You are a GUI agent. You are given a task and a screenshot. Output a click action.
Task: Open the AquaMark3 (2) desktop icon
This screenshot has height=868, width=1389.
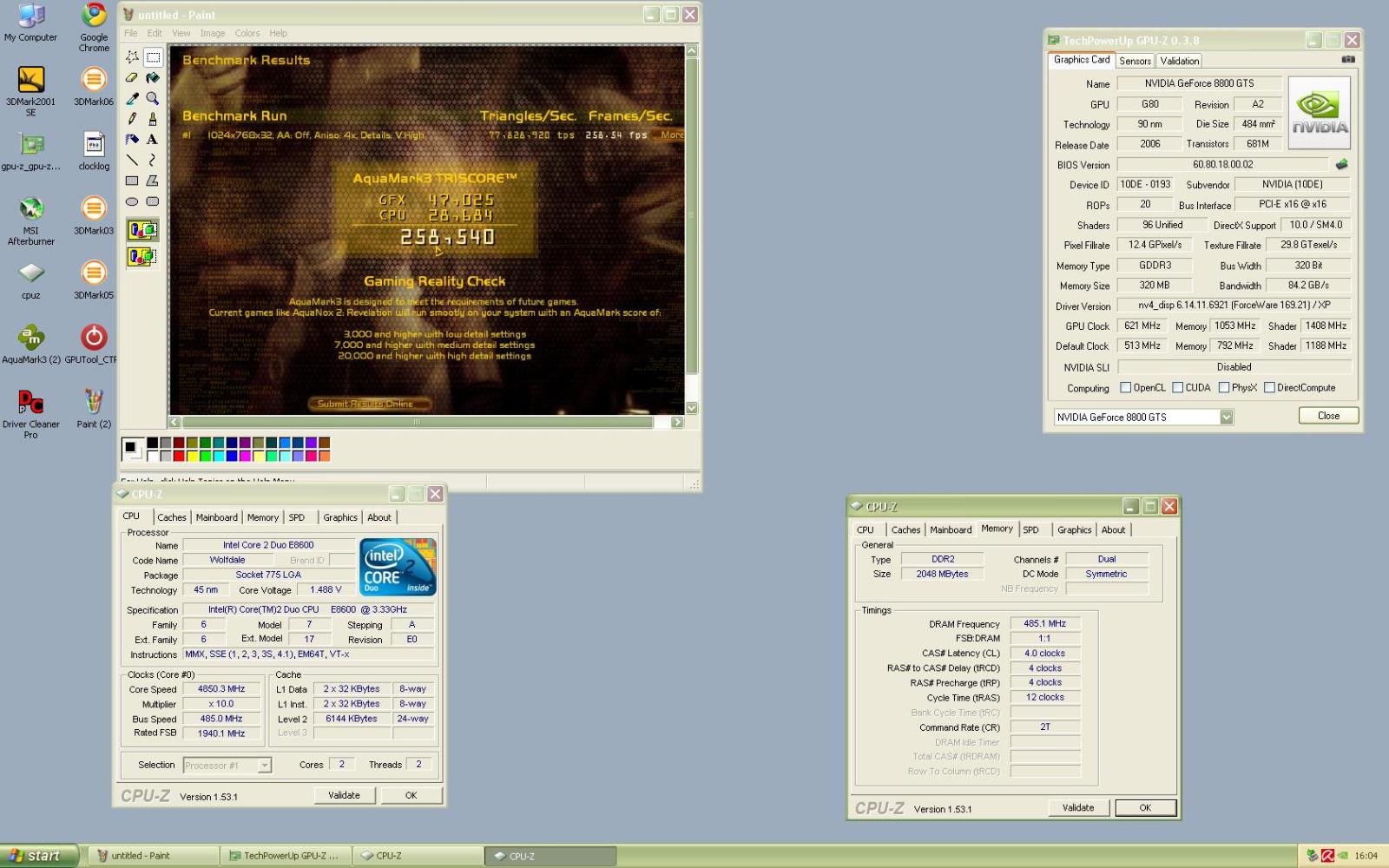(x=31, y=344)
